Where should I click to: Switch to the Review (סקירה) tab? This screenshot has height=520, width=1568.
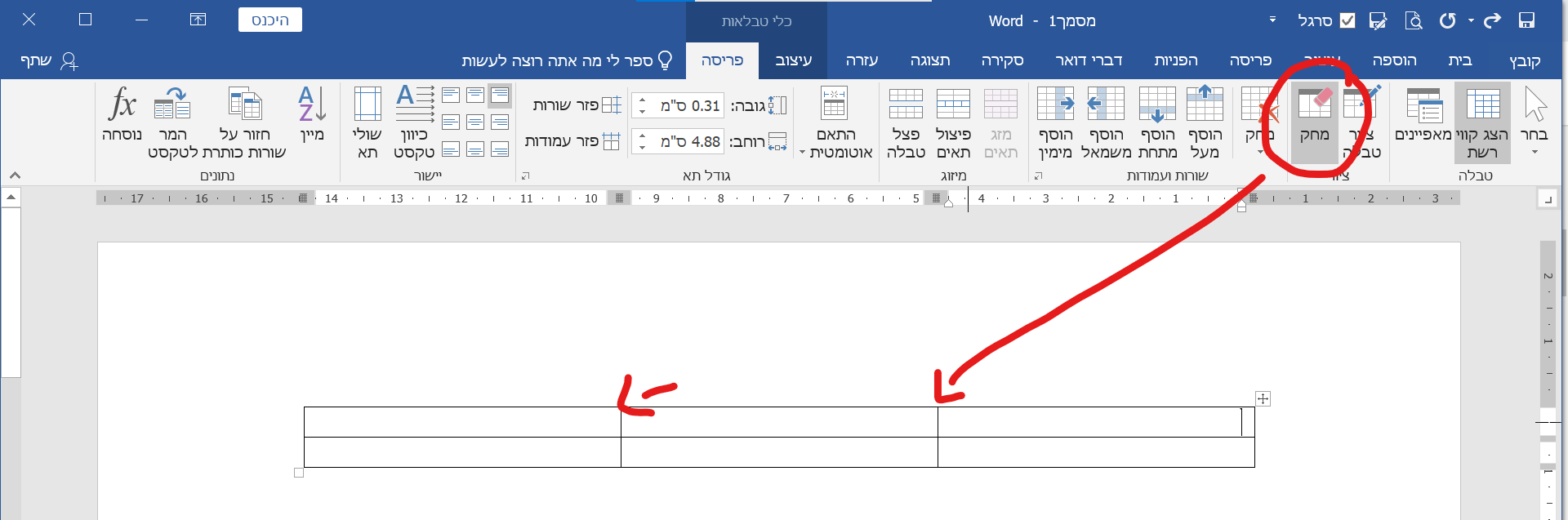[x=1002, y=60]
